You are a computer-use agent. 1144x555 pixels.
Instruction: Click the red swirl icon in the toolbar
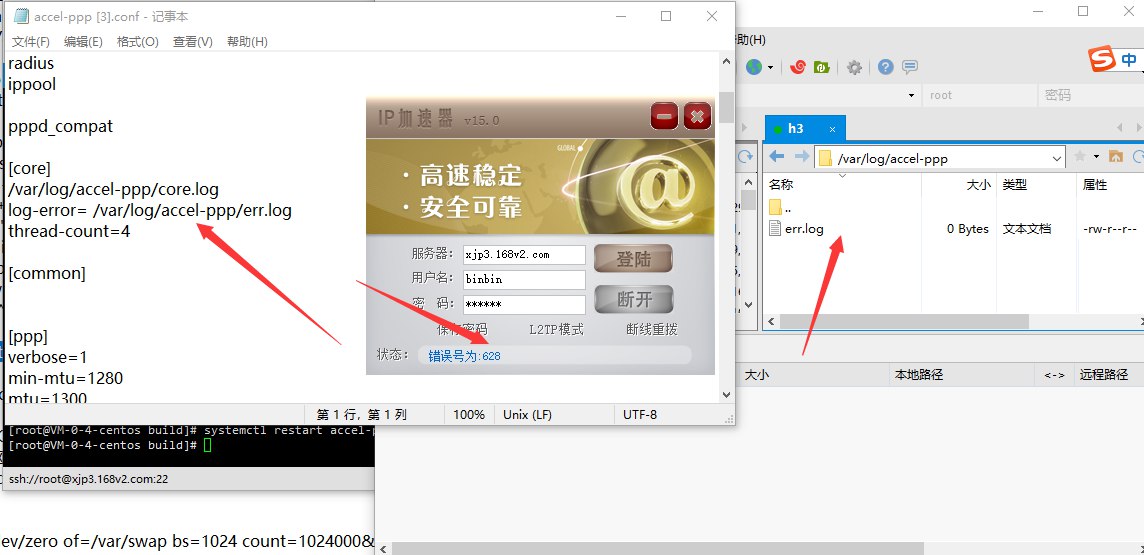pyautogui.click(x=797, y=67)
